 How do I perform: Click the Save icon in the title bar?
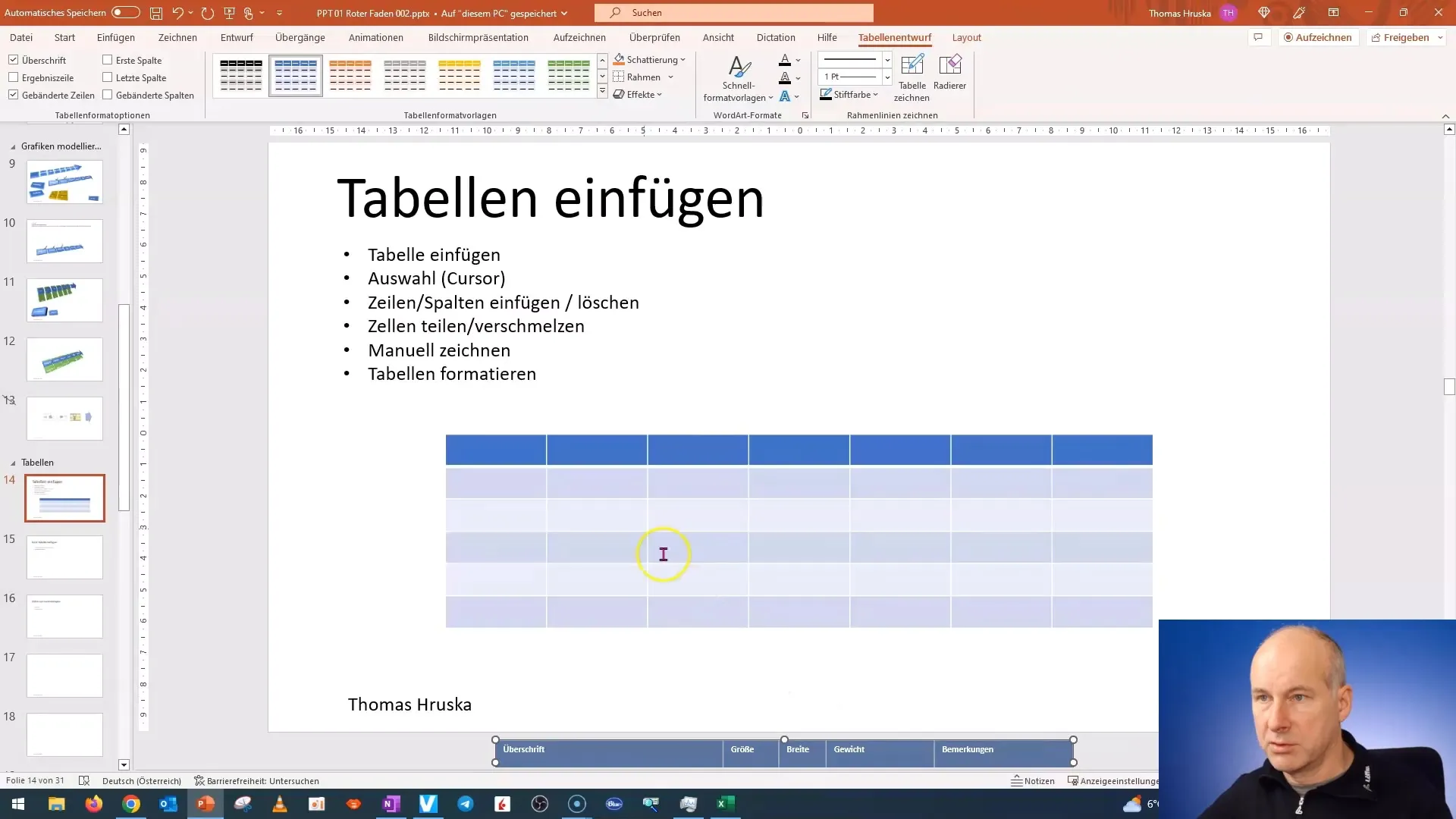tap(155, 13)
